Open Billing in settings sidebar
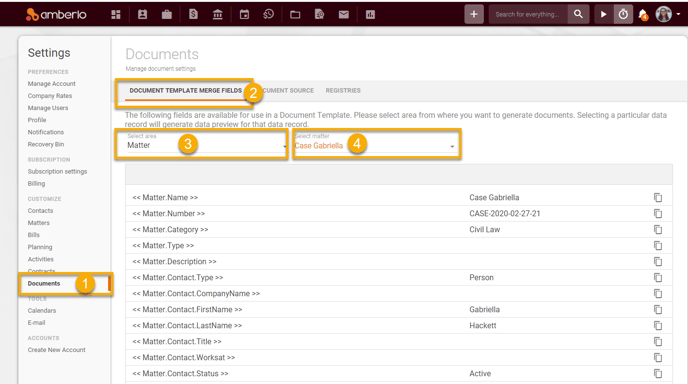The width and height of the screenshot is (688, 384). tap(36, 184)
